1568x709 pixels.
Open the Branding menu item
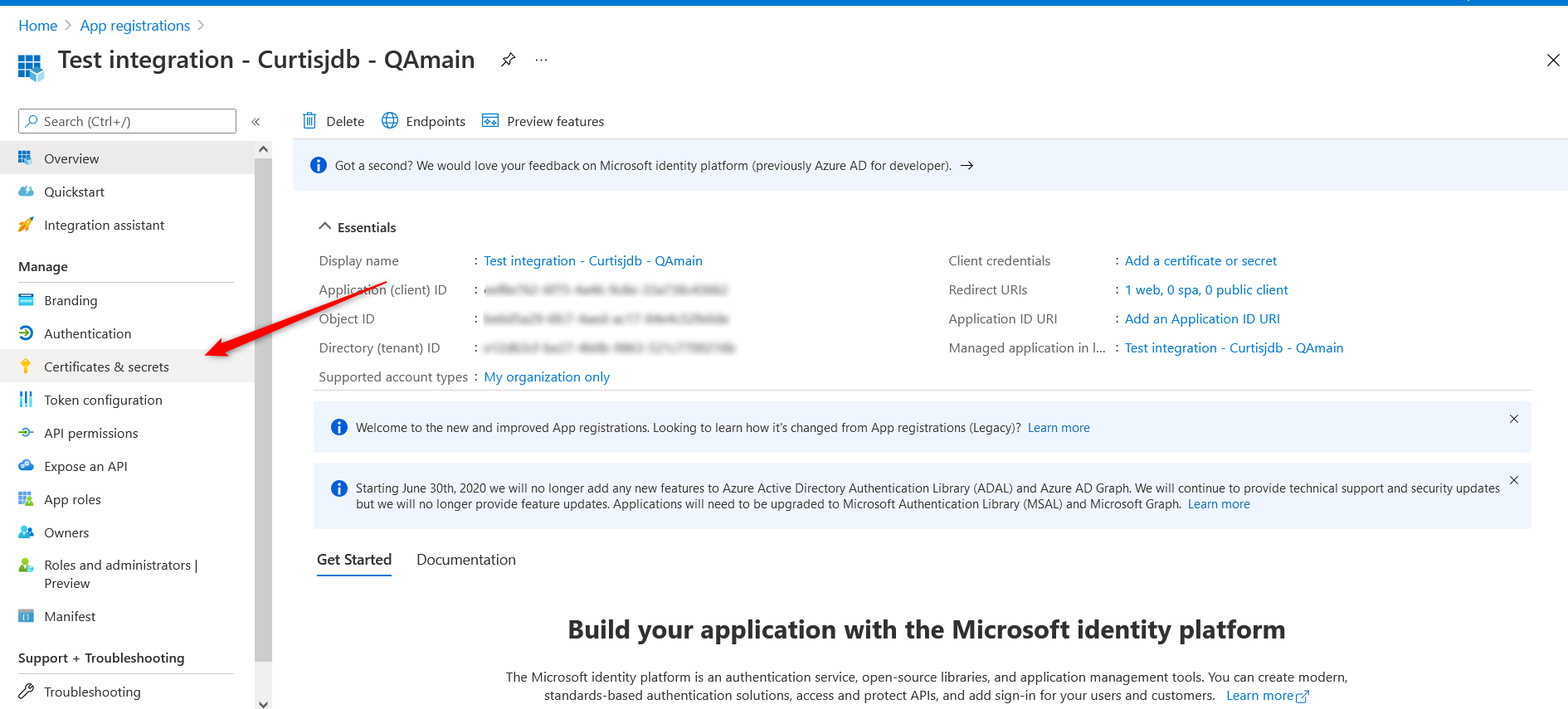(127, 299)
